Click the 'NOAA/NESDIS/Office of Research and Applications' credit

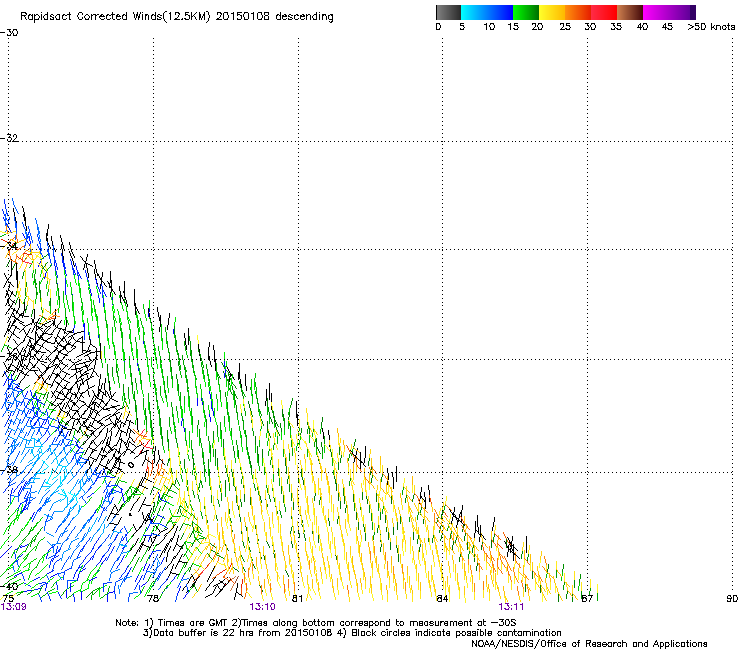tap(589, 644)
